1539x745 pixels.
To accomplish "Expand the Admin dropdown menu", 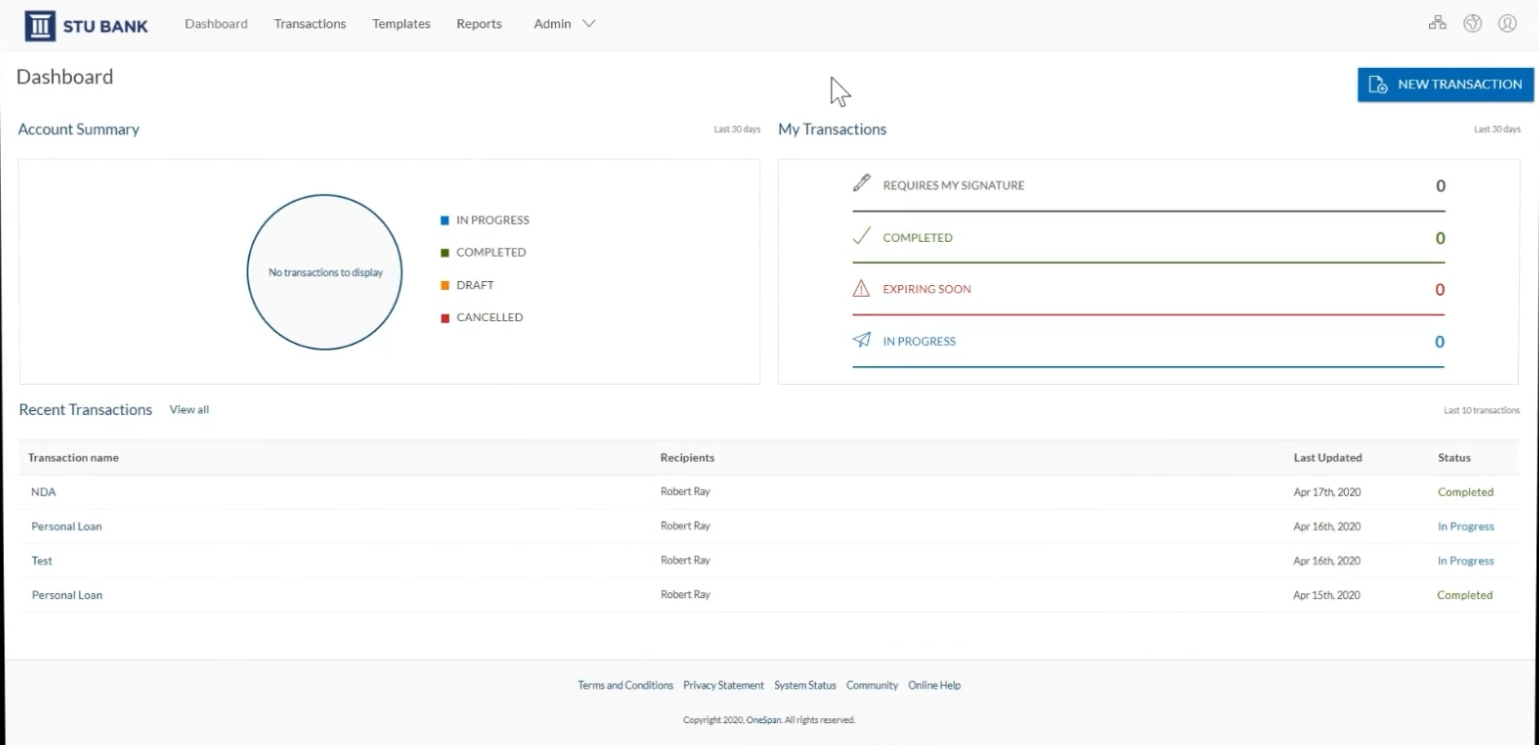I will [564, 23].
